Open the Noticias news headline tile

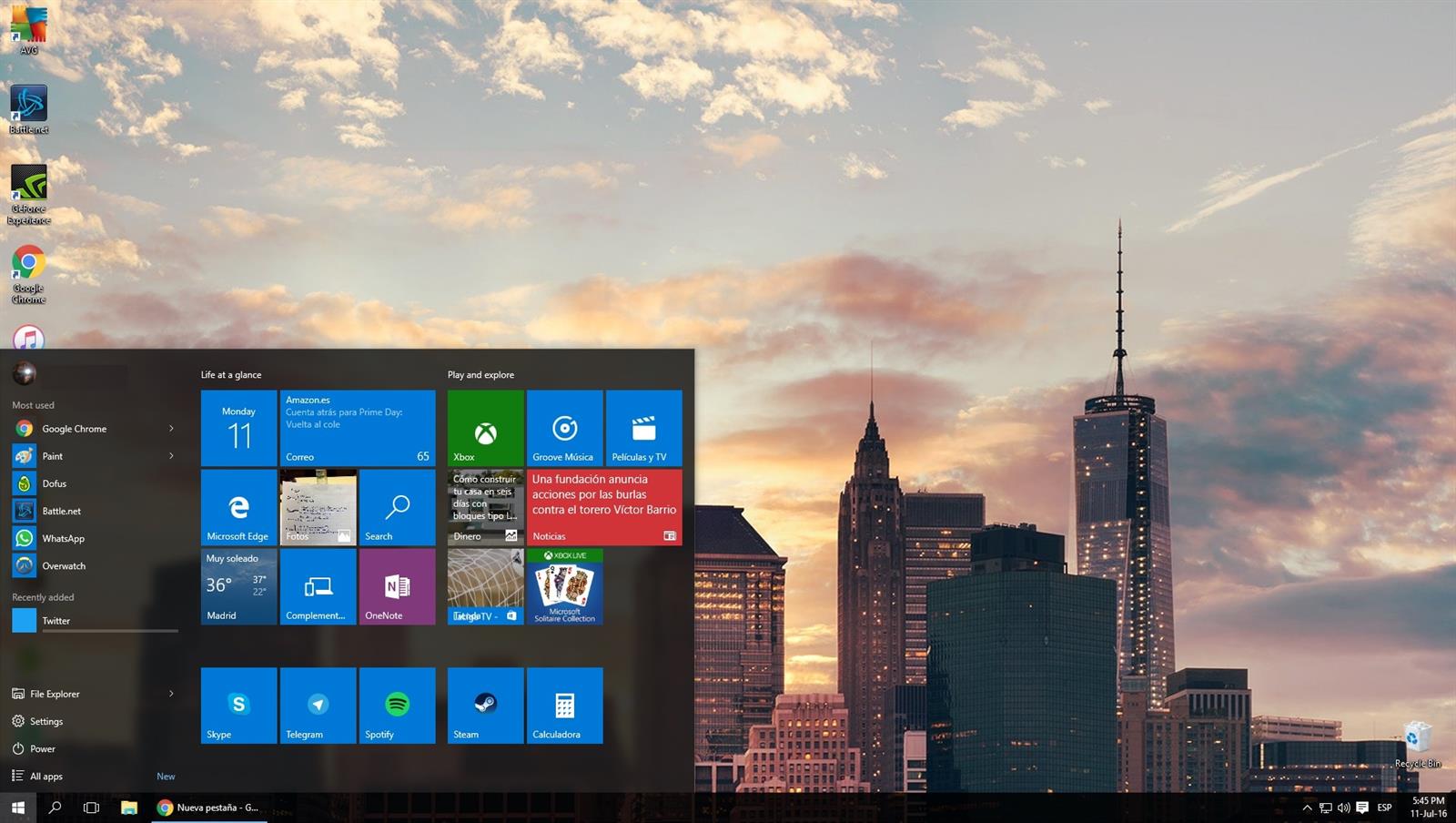(x=604, y=507)
